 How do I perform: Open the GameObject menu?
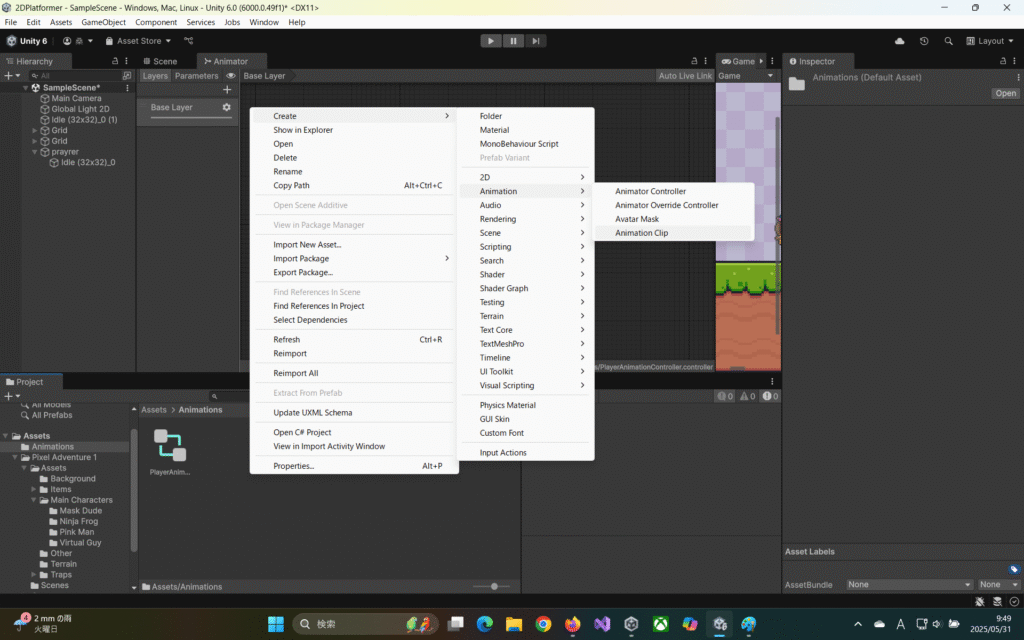(103, 22)
